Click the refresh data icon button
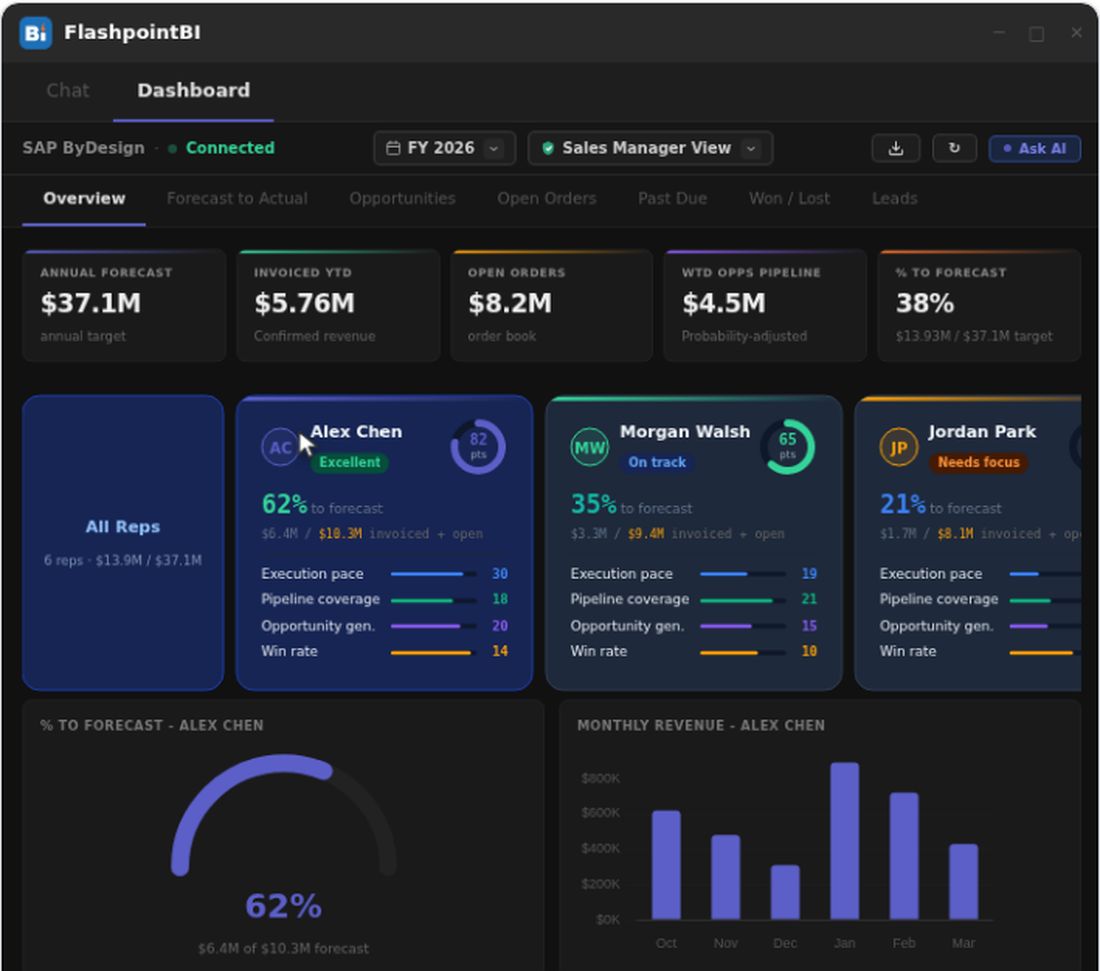Image resolution: width=1100 pixels, height=971 pixels. [954, 148]
